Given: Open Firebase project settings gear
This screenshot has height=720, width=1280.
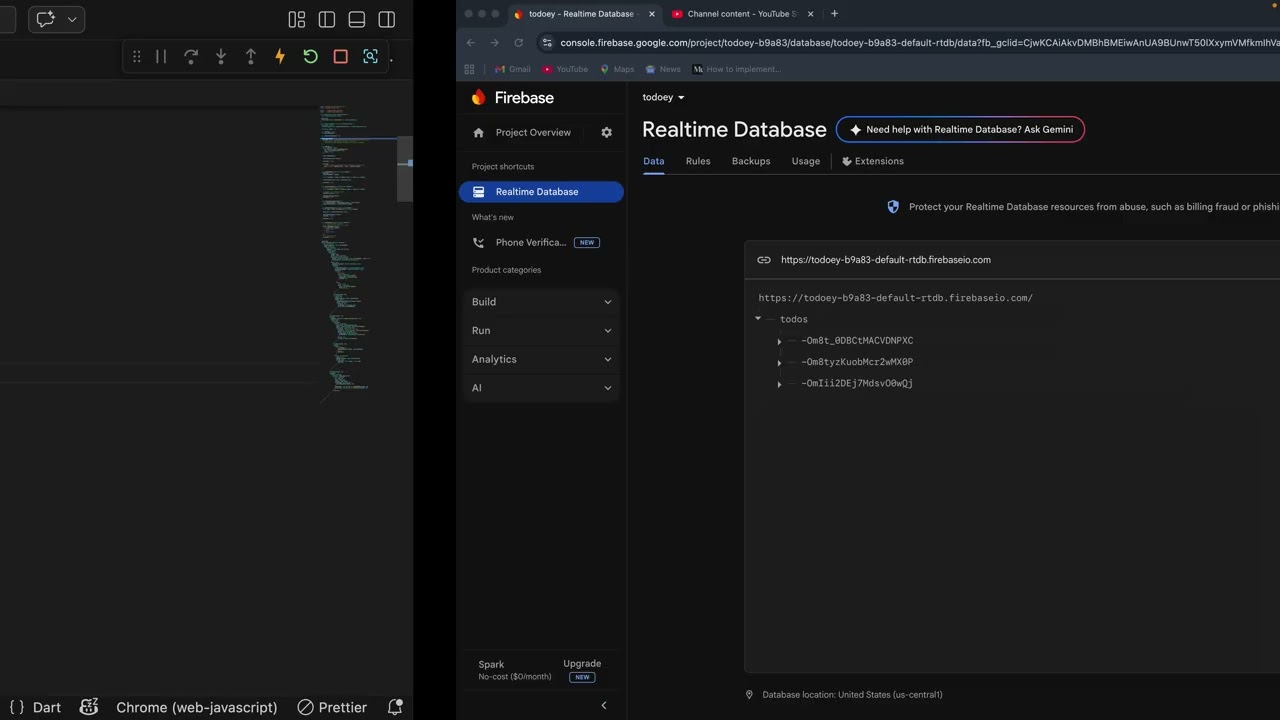Looking at the screenshot, I should pos(606,132).
